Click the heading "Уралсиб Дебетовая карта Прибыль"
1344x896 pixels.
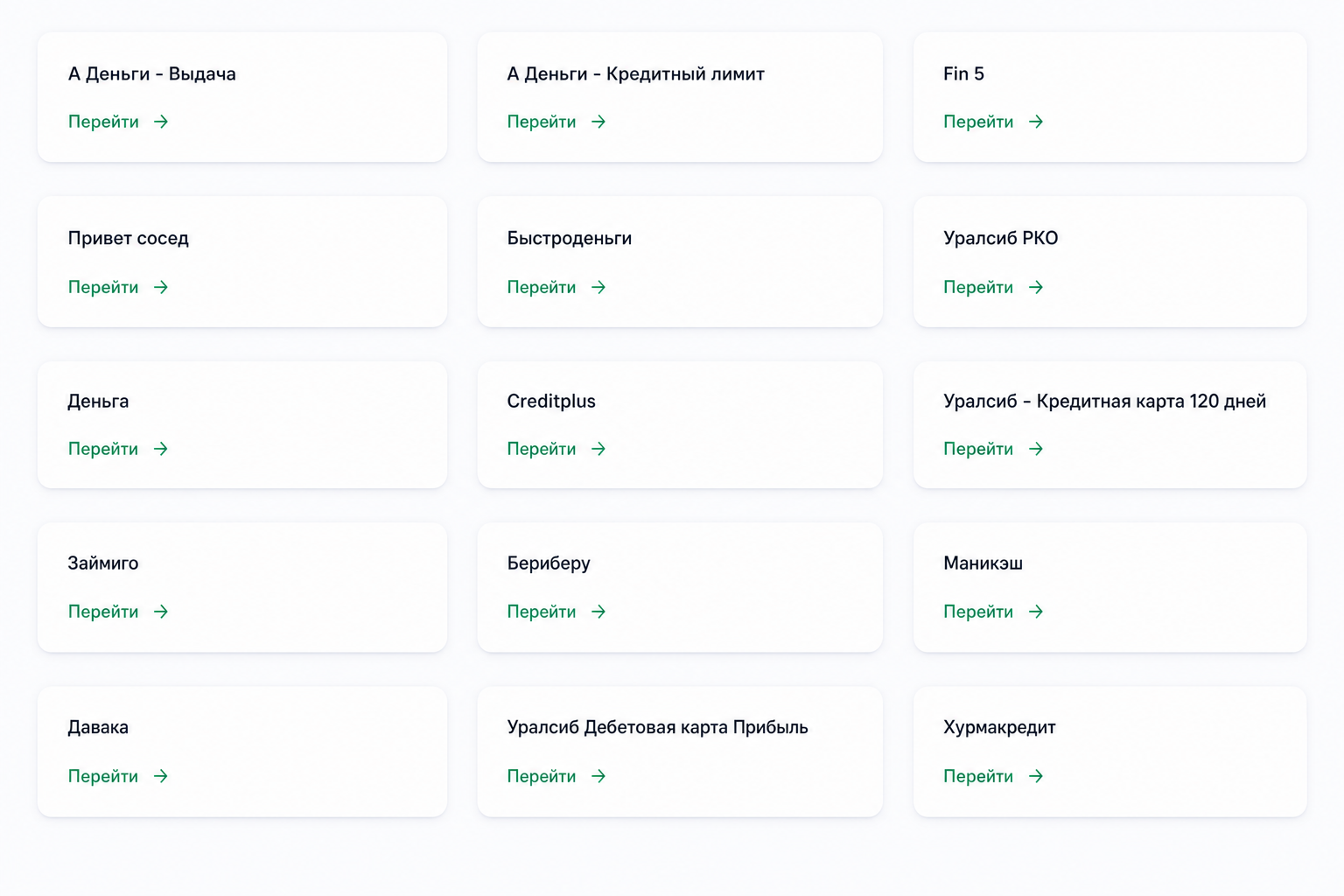(658, 727)
